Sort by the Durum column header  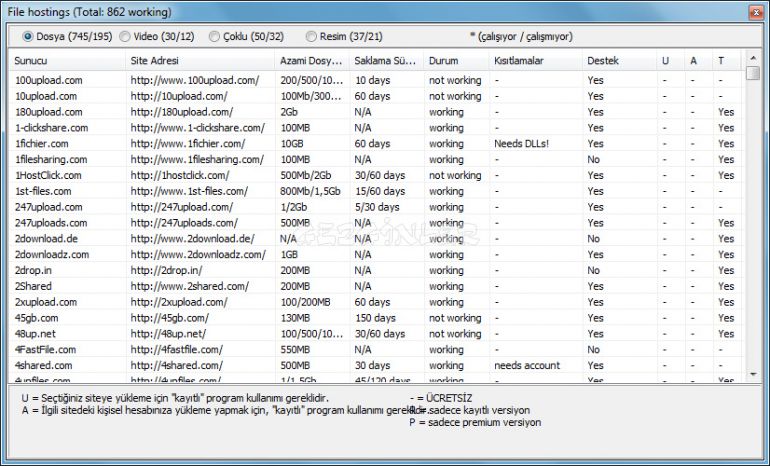coord(457,61)
